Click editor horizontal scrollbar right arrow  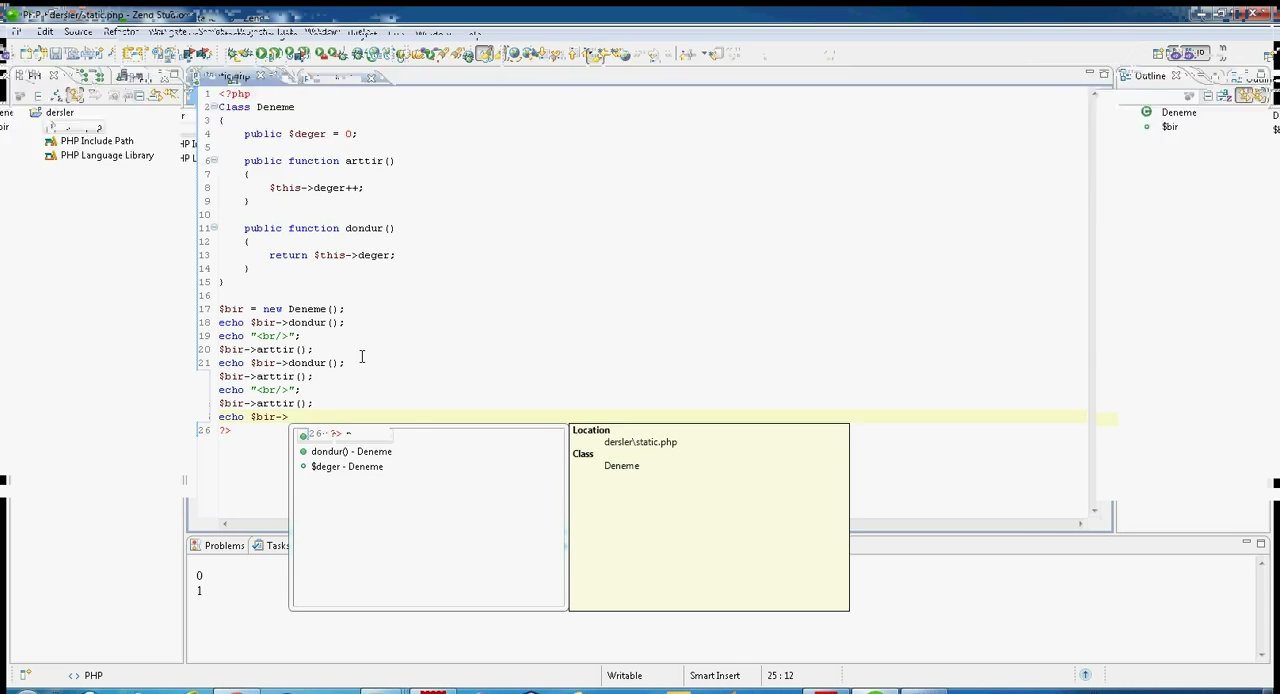1080,523
